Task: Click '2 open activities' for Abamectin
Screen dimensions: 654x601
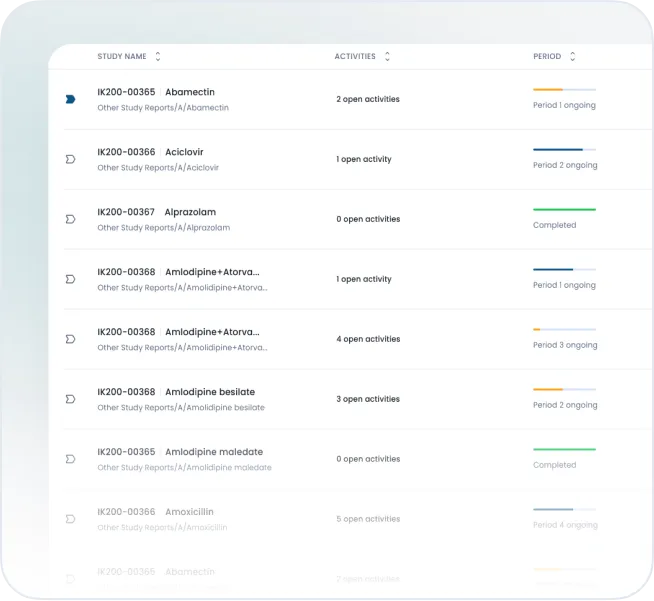Action: click(368, 99)
